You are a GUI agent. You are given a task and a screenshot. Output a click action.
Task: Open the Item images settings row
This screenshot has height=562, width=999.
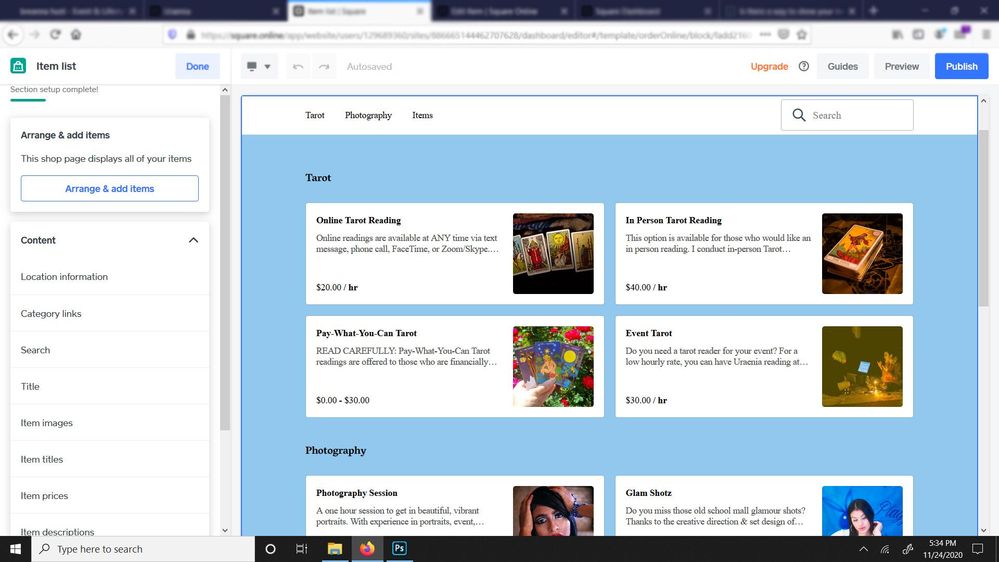coord(47,423)
